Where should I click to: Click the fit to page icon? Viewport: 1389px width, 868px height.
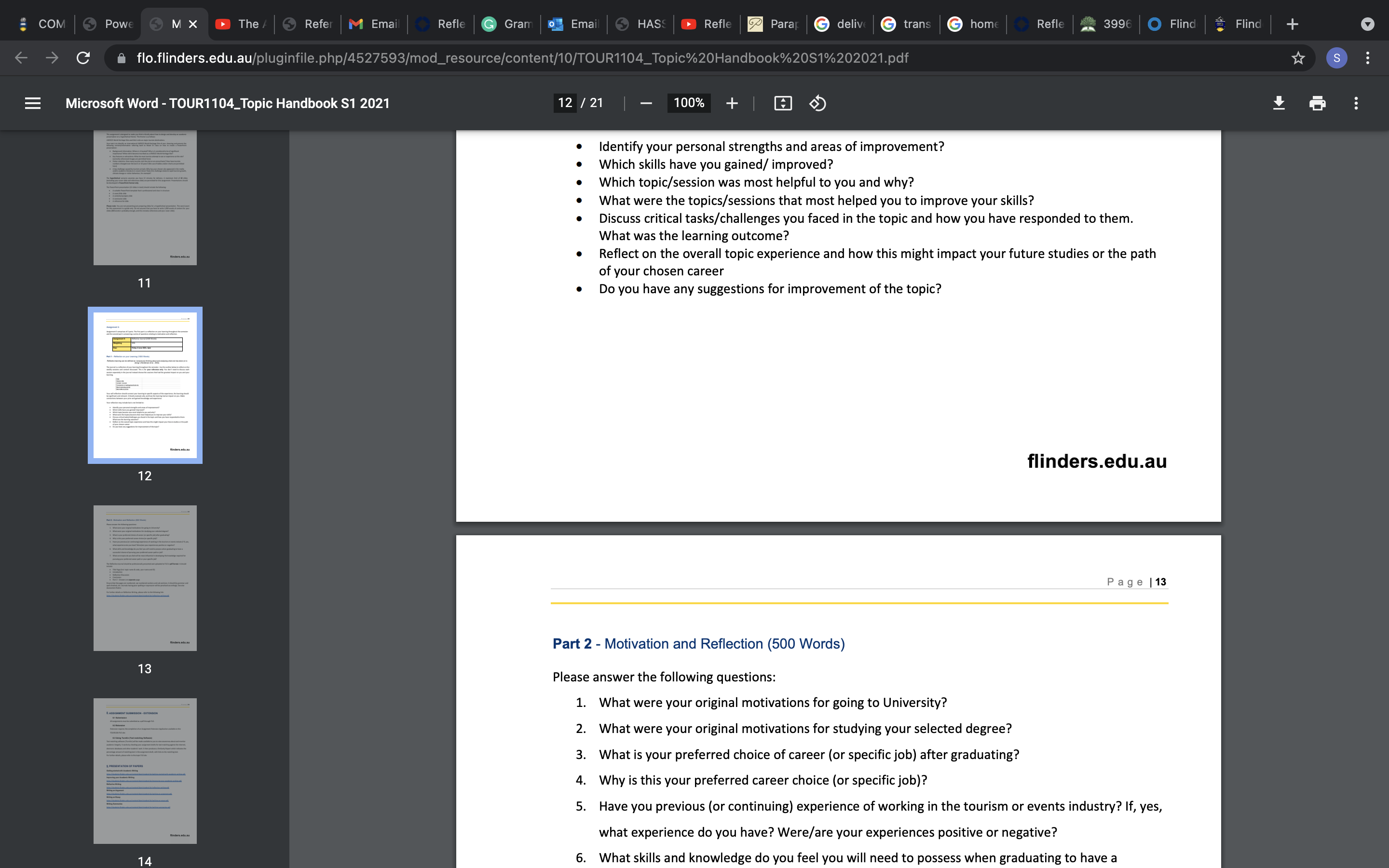pos(783,103)
